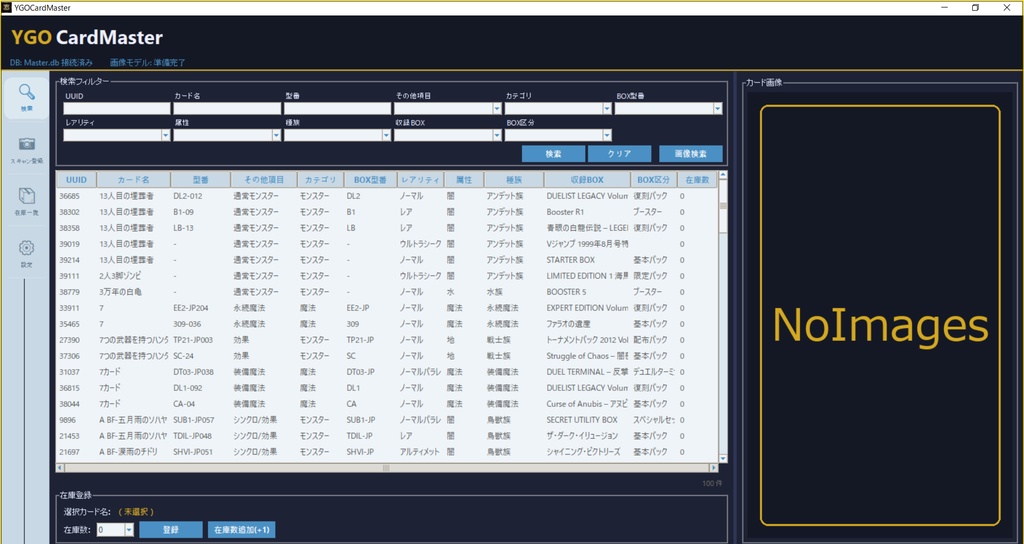The image size is (1024, 544).
Task: Select the row with UUID 36685
Action: [x=387, y=196]
